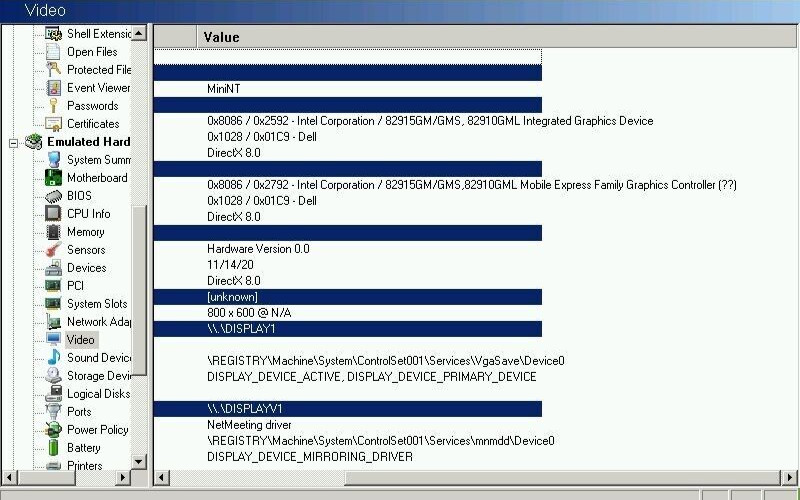Click the PCI card icon
Image resolution: width=800 pixels, height=500 pixels.
53,286
